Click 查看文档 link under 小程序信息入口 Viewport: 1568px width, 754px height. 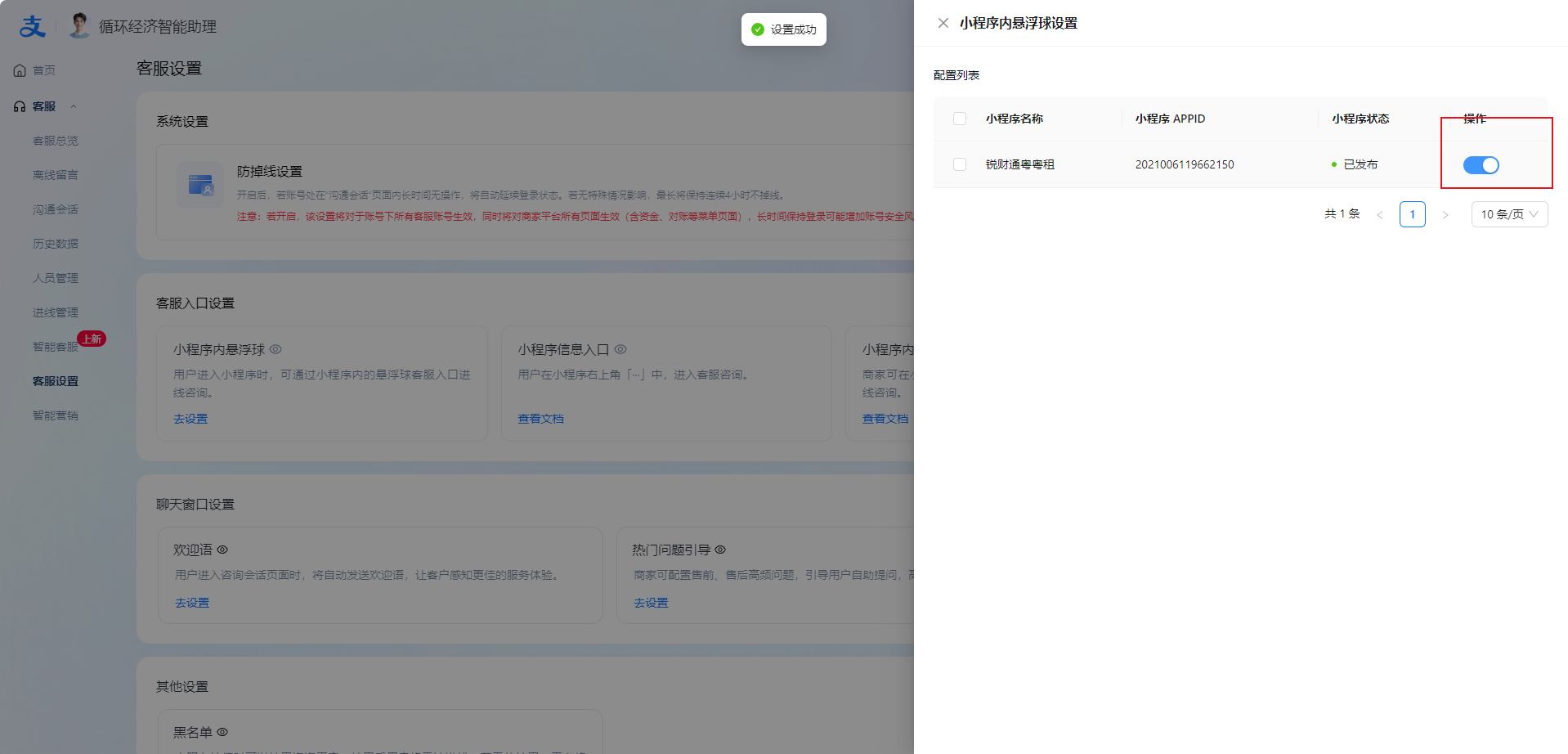point(540,419)
